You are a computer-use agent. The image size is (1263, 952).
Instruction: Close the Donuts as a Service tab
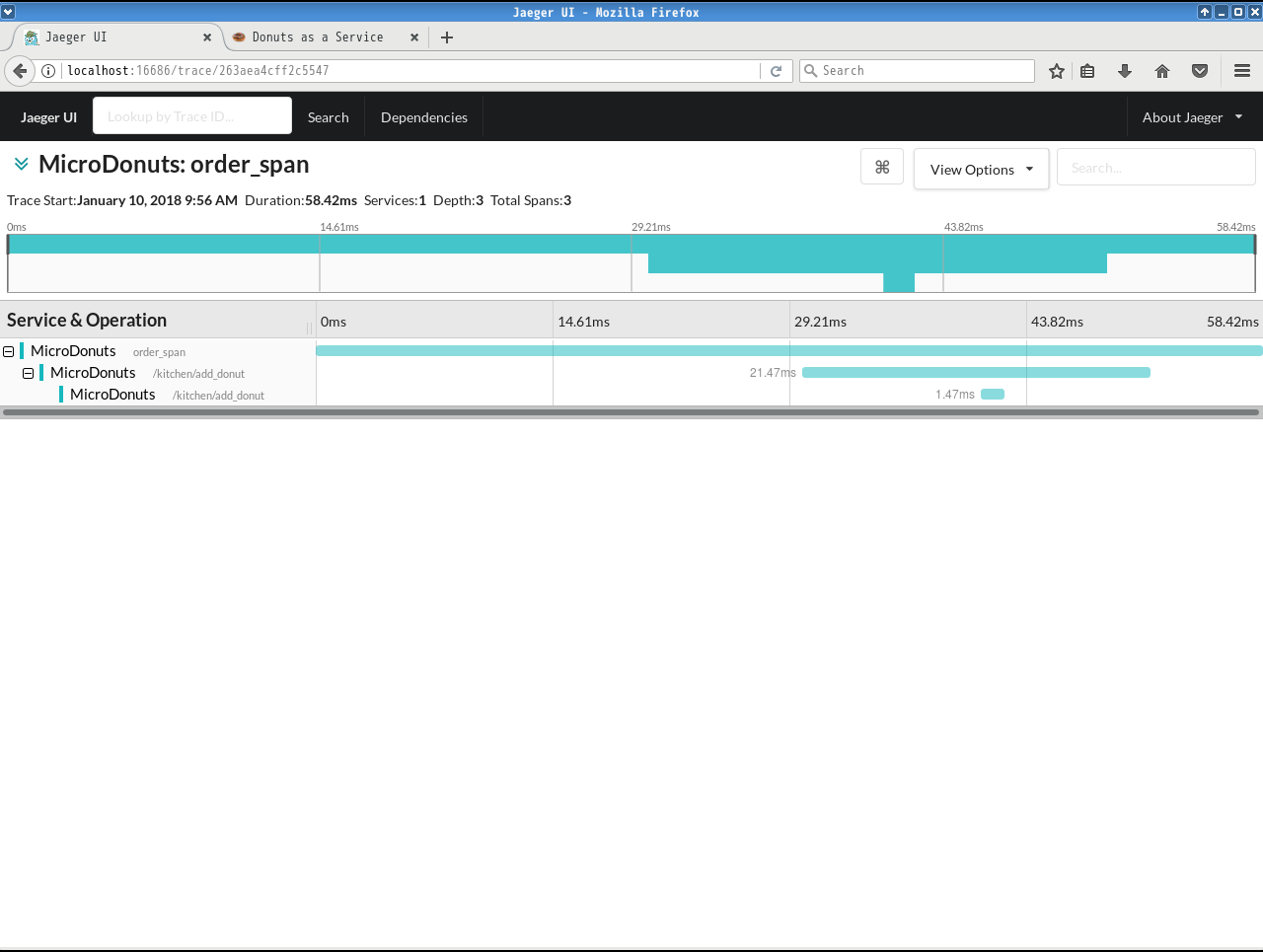(414, 37)
